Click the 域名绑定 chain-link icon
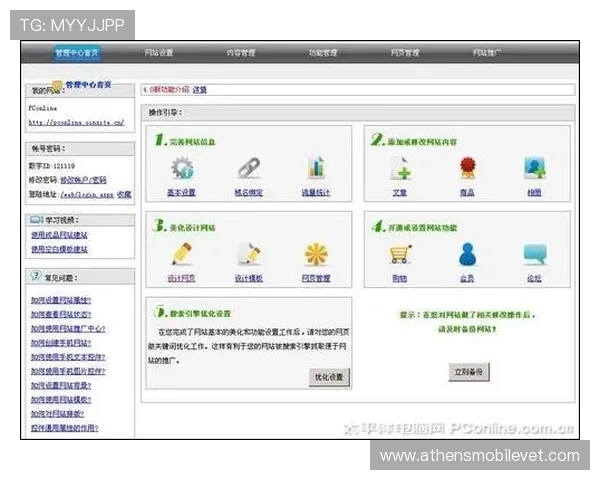This screenshot has width=600, height=480. click(249, 168)
